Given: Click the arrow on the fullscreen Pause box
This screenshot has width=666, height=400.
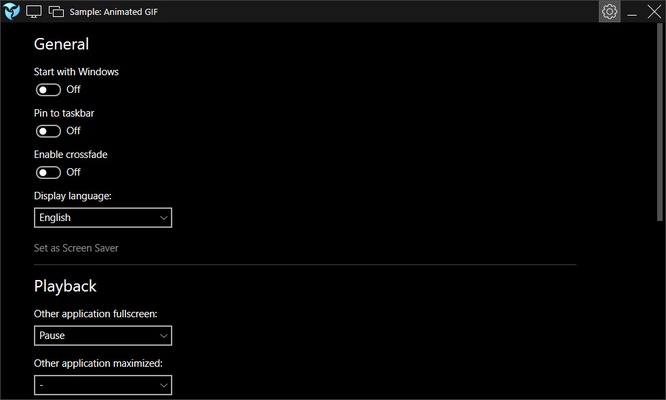Looking at the screenshot, I should coord(163,336).
